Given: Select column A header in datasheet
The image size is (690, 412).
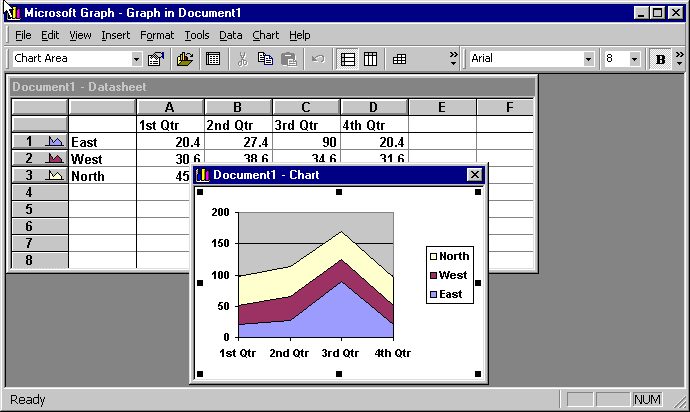Looking at the screenshot, I should [x=170, y=107].
